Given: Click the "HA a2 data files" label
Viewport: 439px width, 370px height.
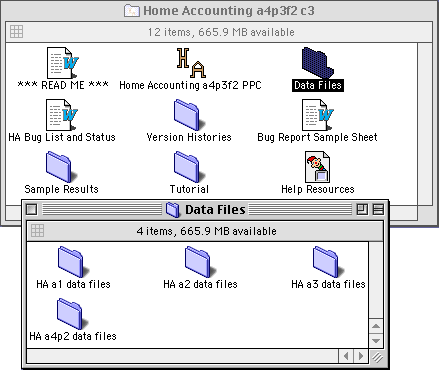Looking at the screenshot, I should click(200, 284).
